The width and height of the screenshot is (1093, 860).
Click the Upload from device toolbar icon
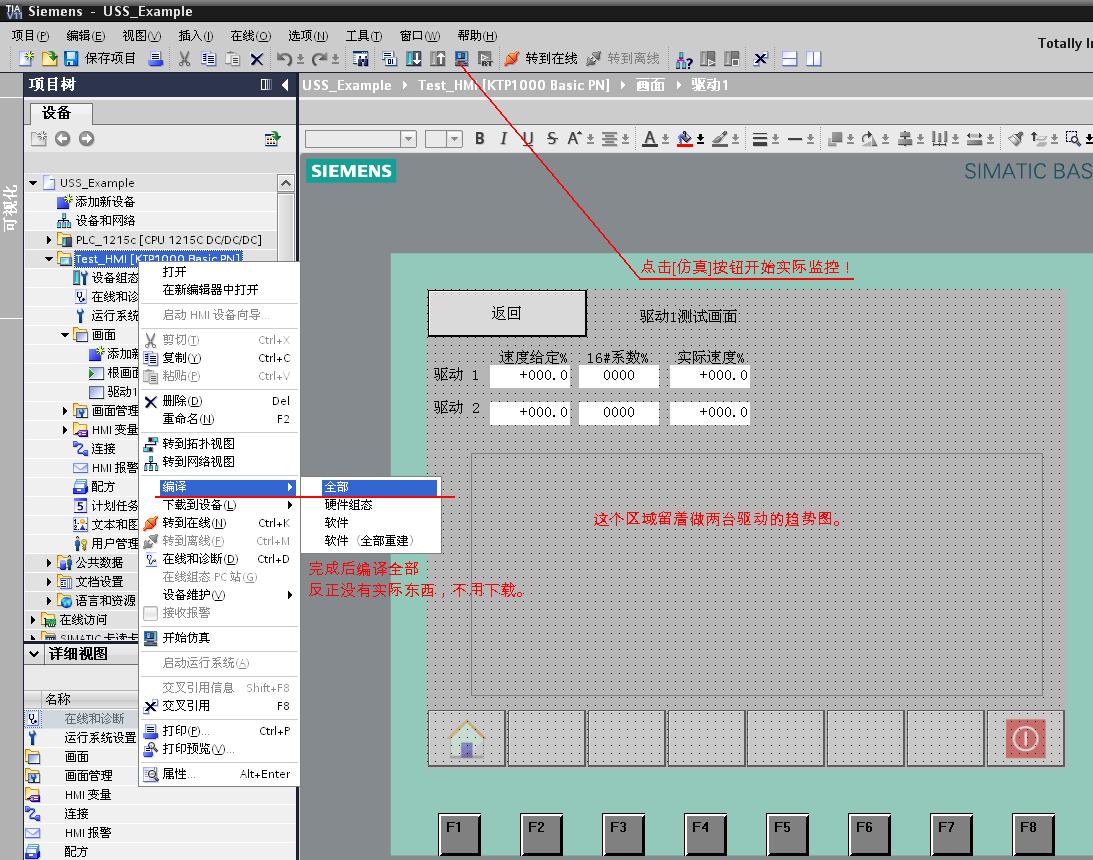(x=437, y=59)
